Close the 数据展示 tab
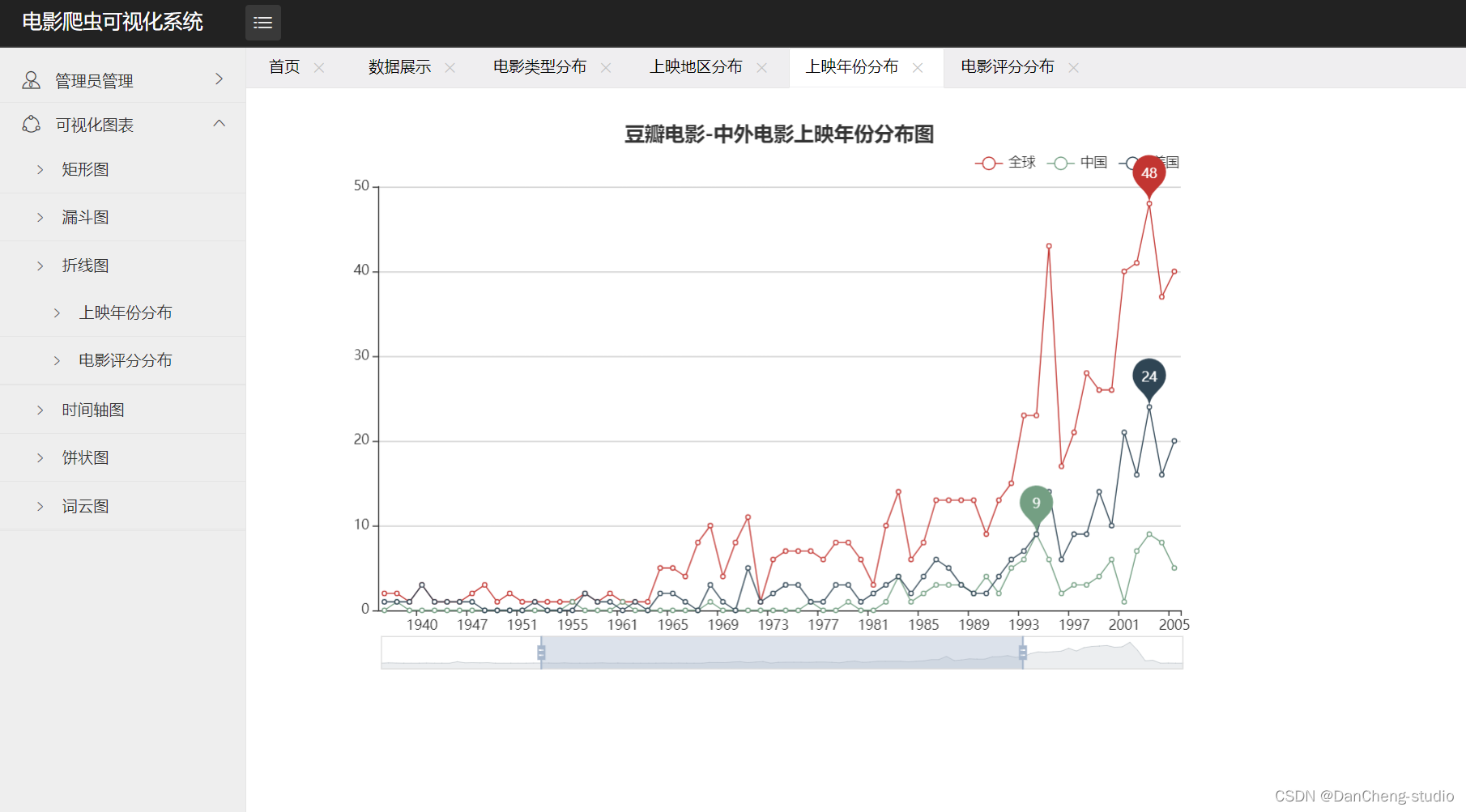The image size is (1466, 812). pyautogui.click(x=450, y=68)
